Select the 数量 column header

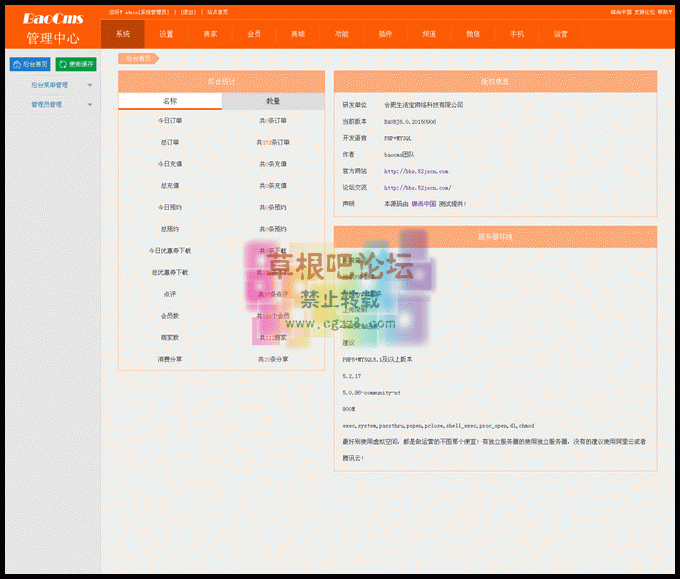coord(273,101)
